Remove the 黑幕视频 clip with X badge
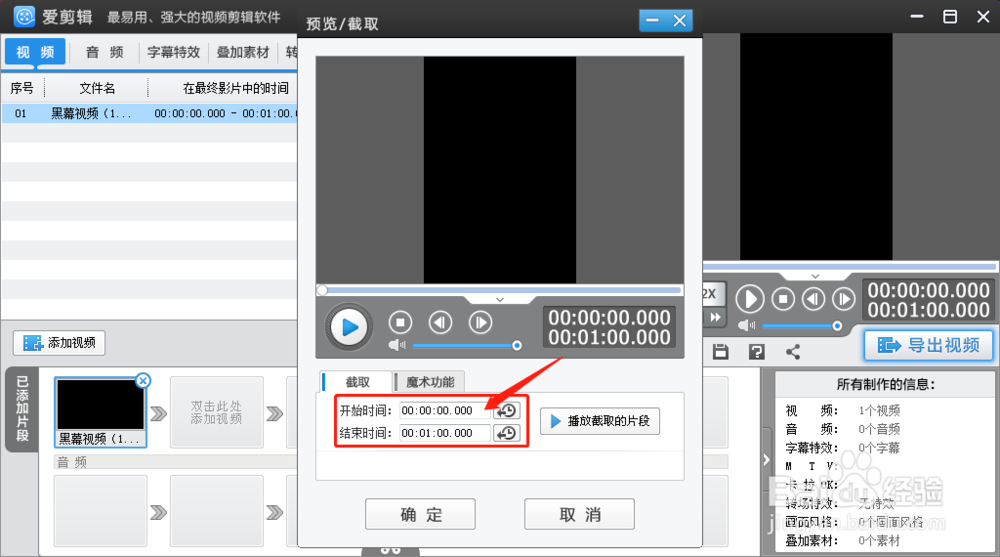This screenshot has width=1000, height=557. click(143, 381)
